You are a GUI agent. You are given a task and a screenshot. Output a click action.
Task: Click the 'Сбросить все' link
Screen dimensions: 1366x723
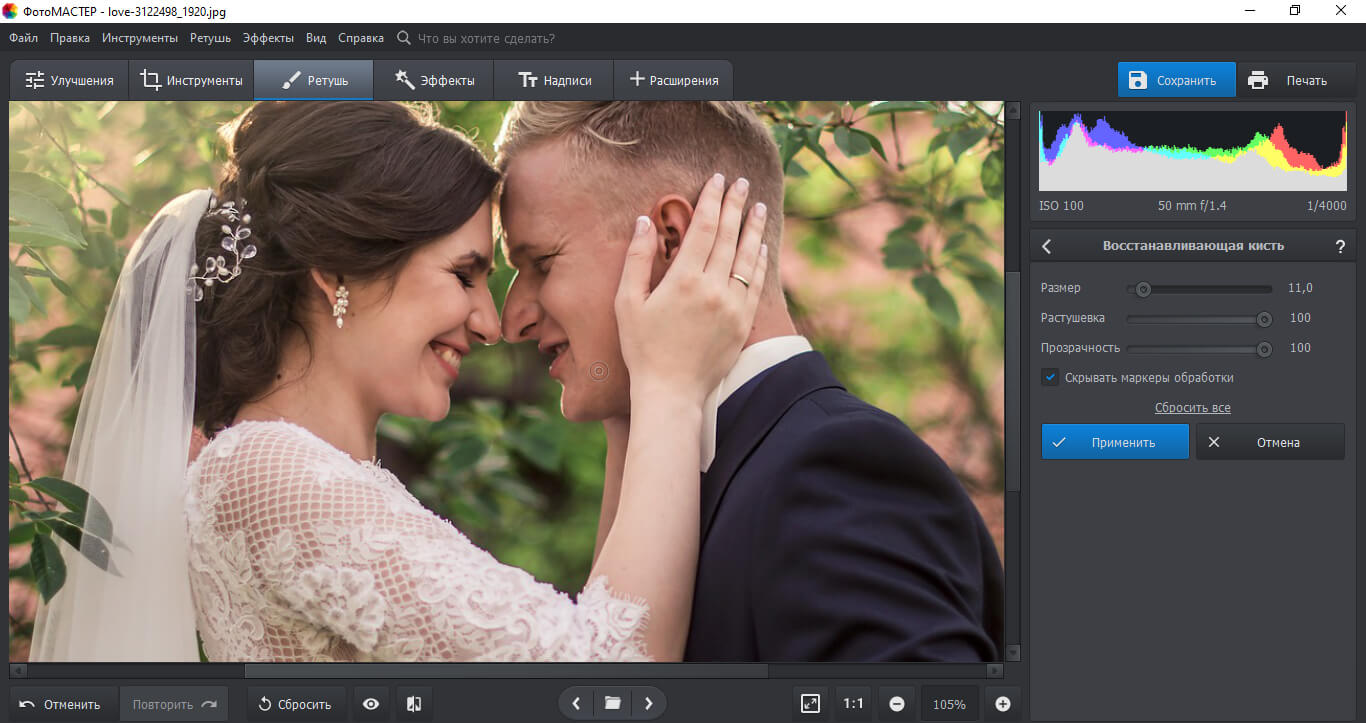point(1192,408)
